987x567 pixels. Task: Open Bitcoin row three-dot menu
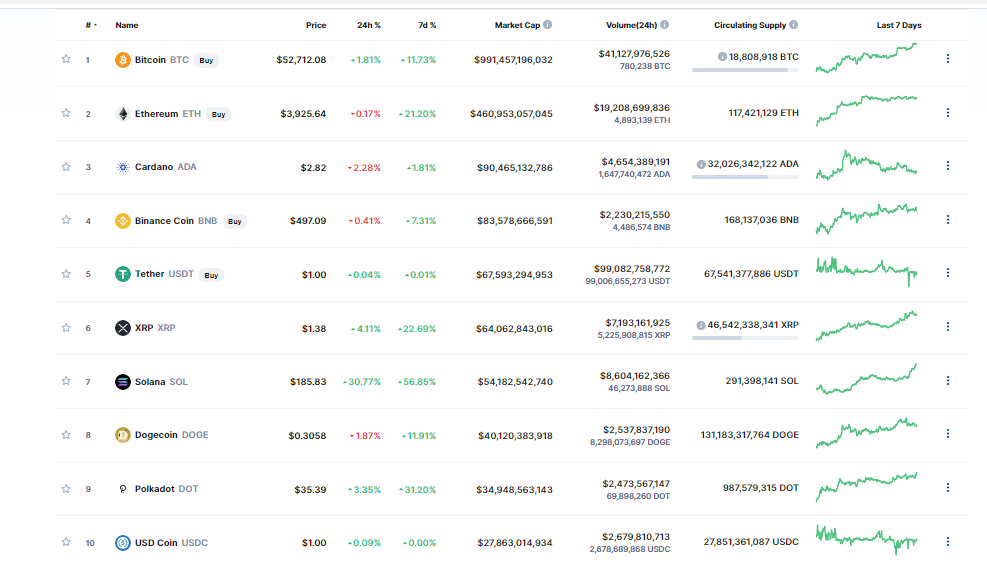(948, 59)
